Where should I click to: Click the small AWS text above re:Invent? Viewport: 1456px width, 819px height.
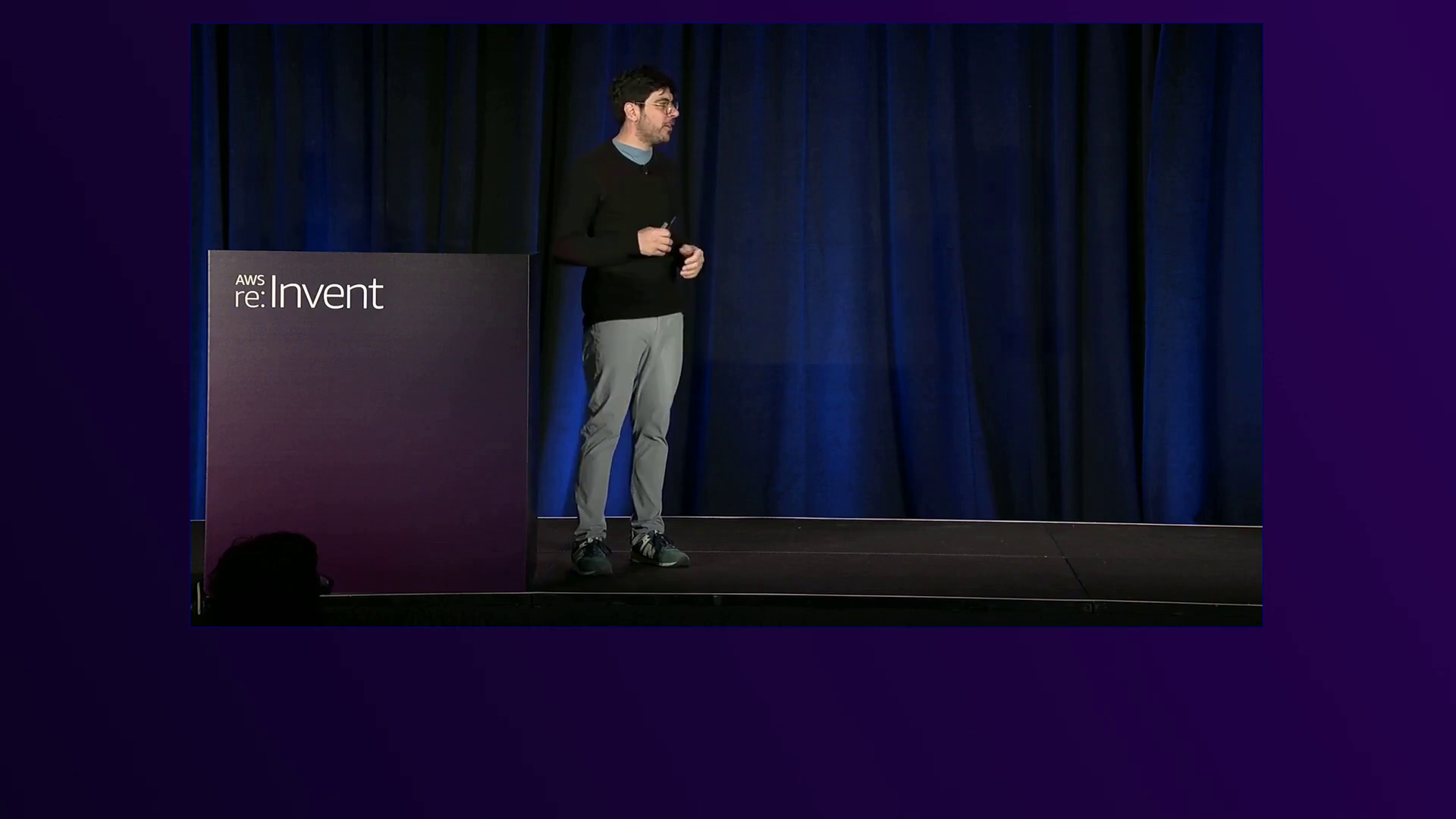coord(249,281)
